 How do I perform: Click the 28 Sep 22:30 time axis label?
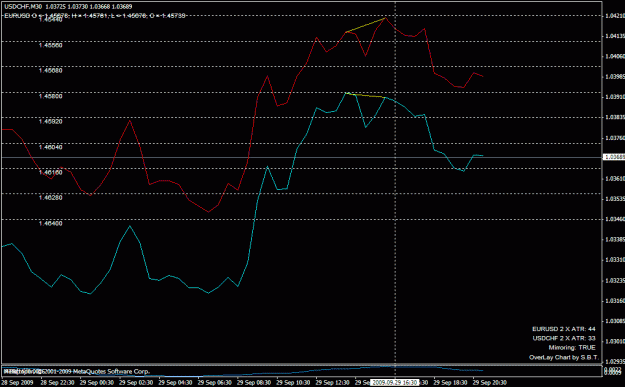tap(57, 383)
